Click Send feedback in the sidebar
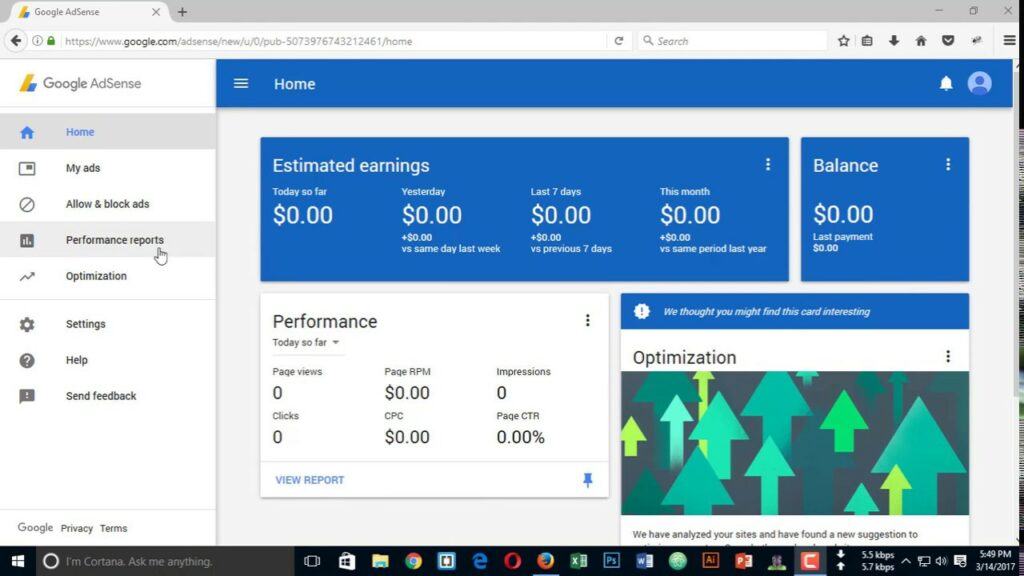The width and height of the screenshot is (1024, 576). click(x=108, y=396)
